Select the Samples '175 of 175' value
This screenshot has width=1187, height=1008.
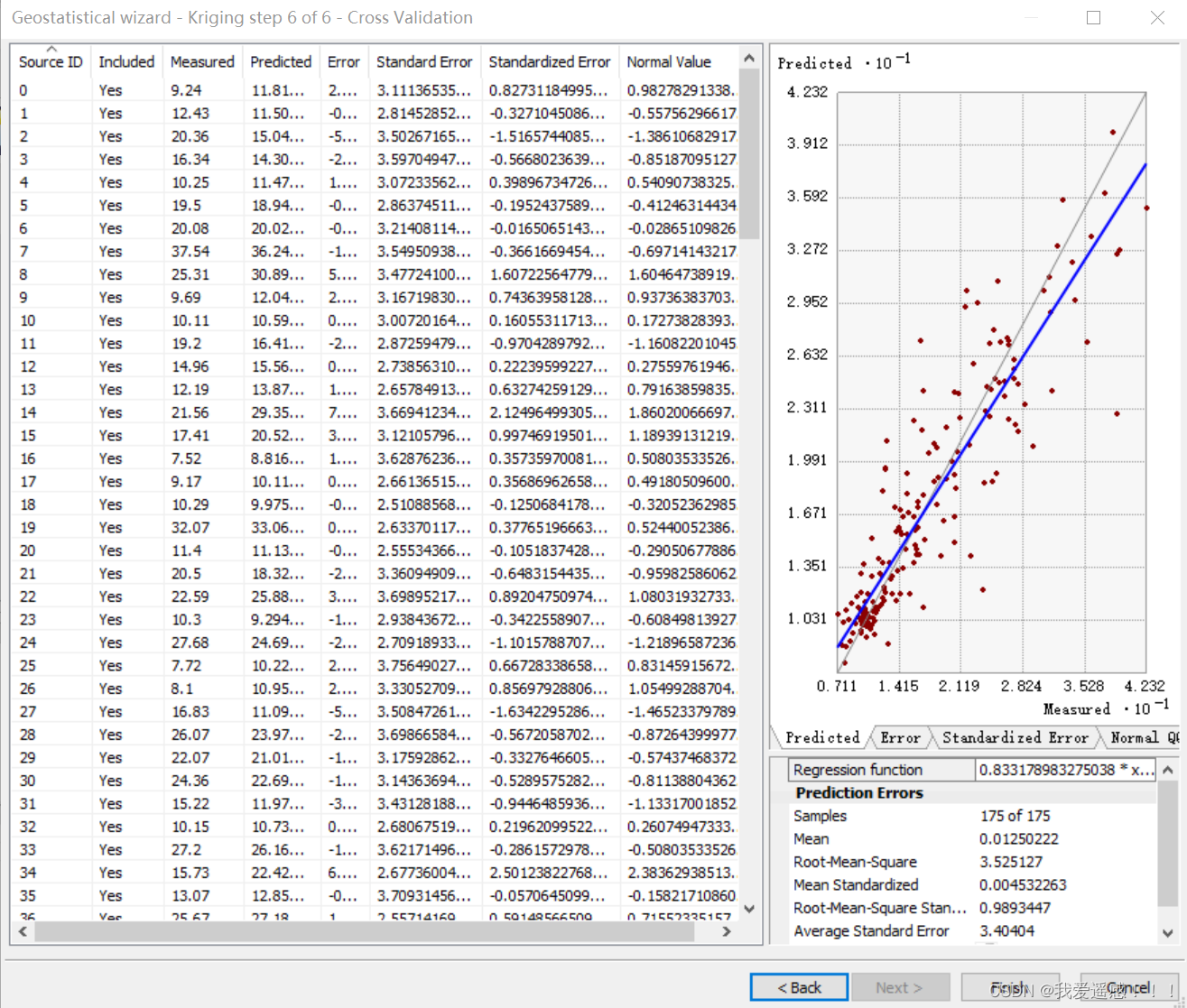[1015, 816]
